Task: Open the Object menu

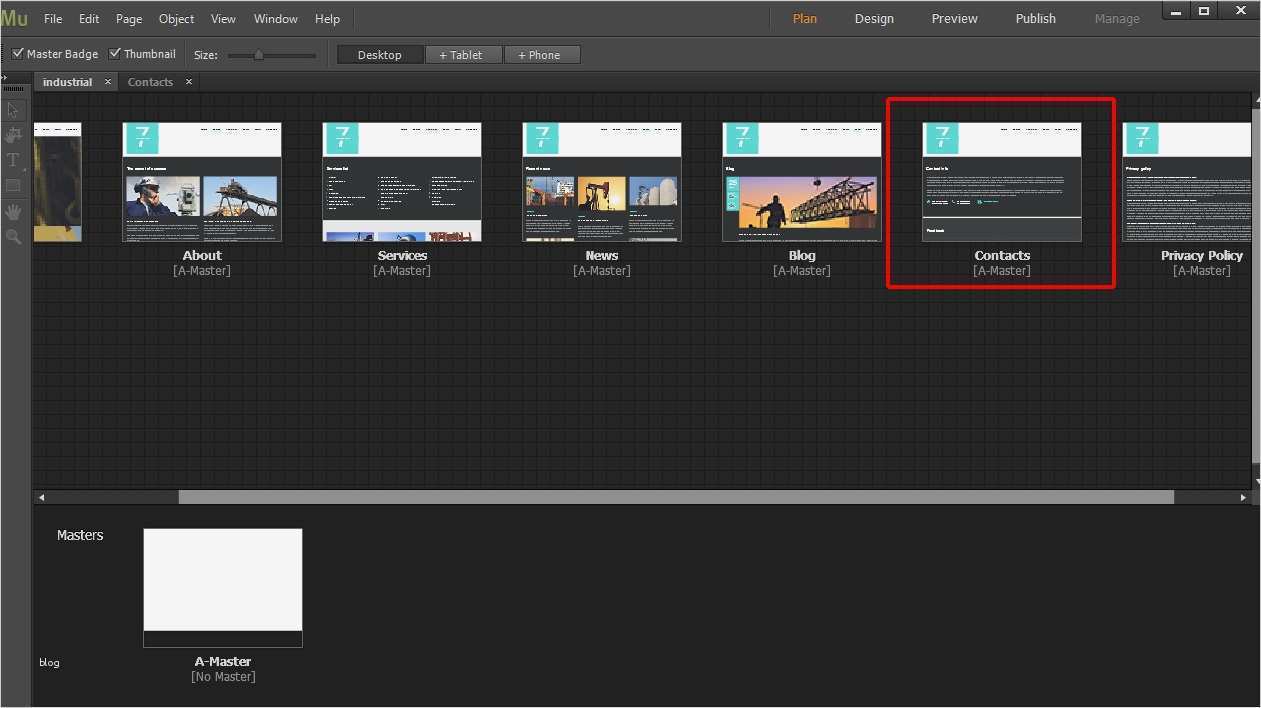Action: pos(177,19)
